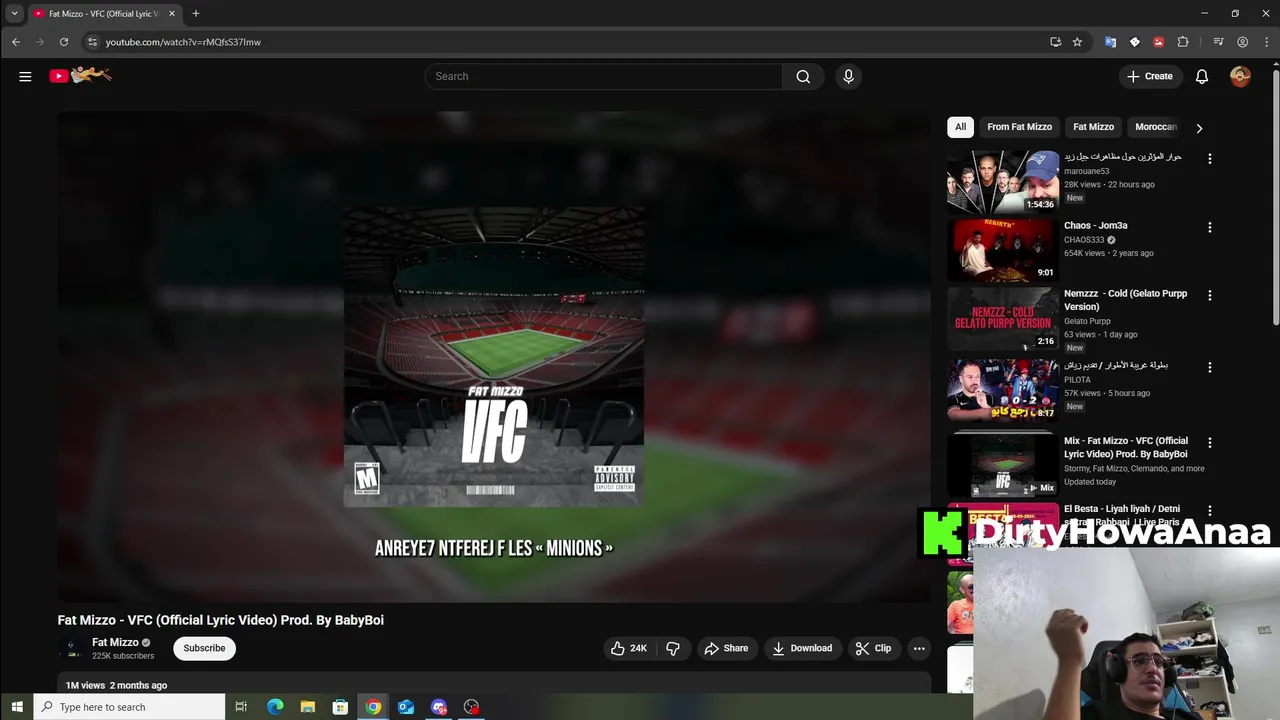Open options for the marouane53 video
The height and width of the screenshot is (720, 1280).
pos(1209,159)
